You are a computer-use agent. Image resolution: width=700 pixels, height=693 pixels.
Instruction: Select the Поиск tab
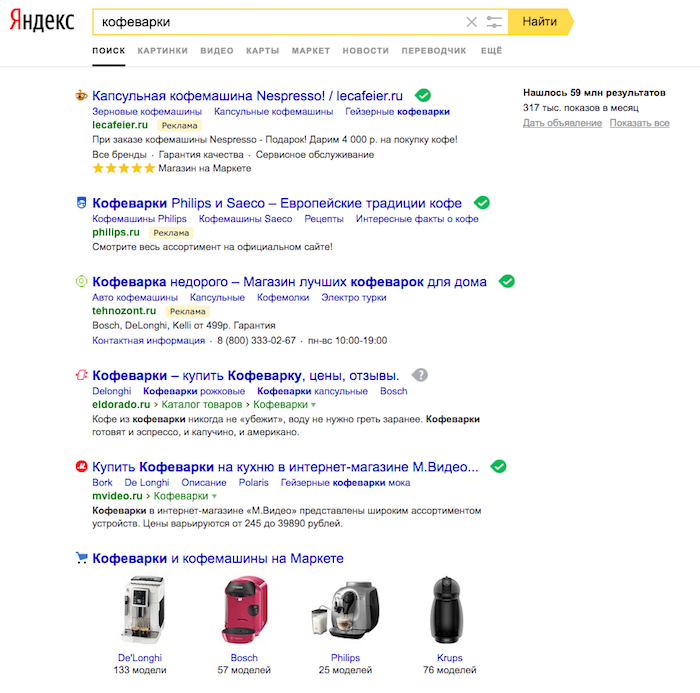[x=108, y=50]
